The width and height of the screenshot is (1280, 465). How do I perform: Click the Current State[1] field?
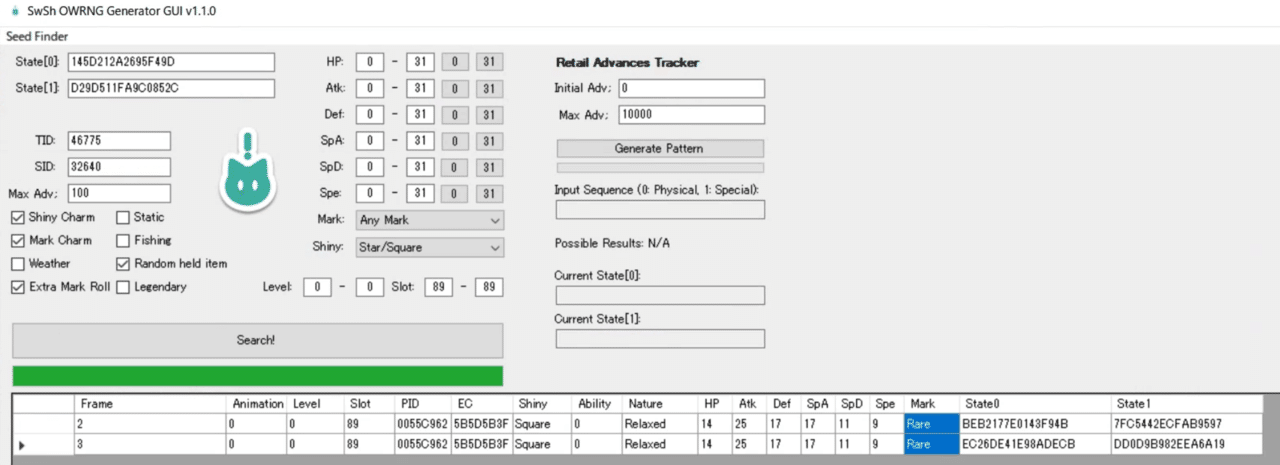(660, 338)
